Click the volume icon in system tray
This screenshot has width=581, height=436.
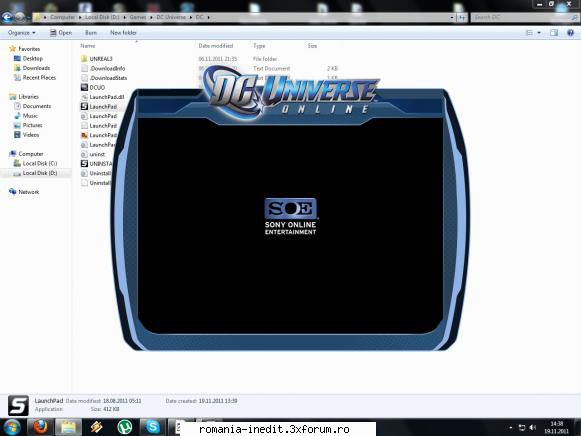point(532,428)
